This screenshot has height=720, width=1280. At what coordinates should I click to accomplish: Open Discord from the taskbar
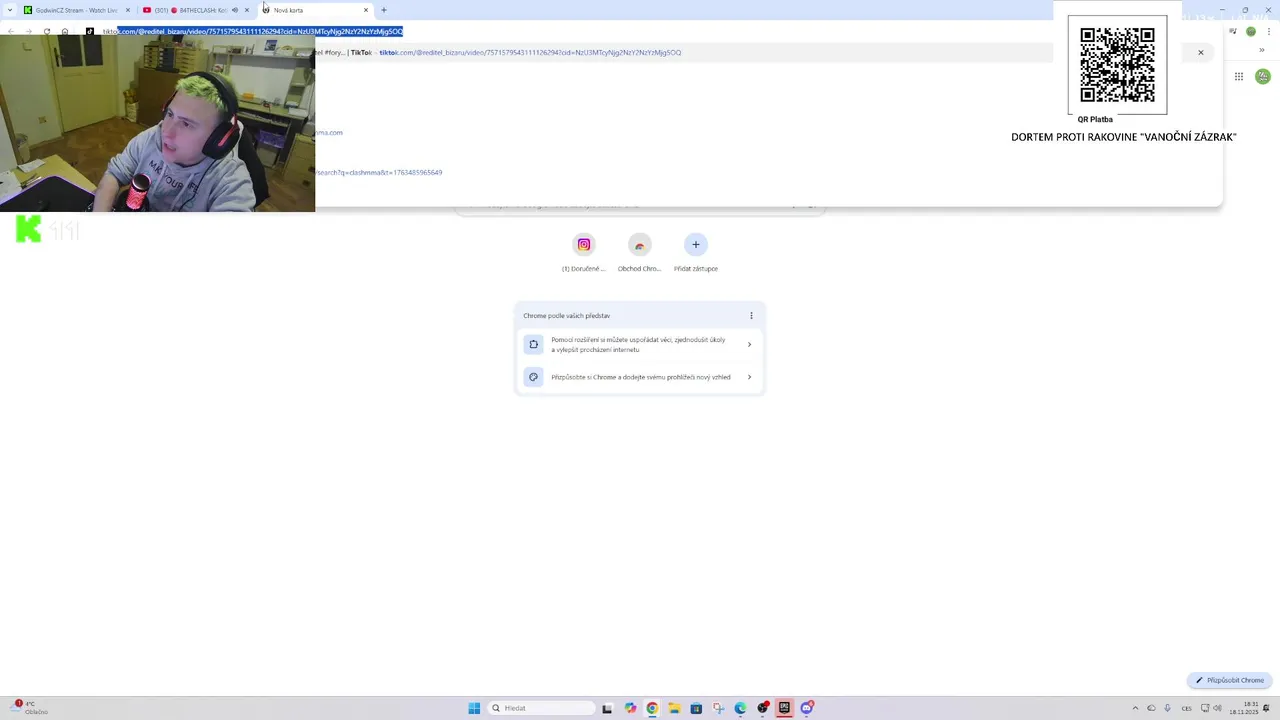(807, 708)
